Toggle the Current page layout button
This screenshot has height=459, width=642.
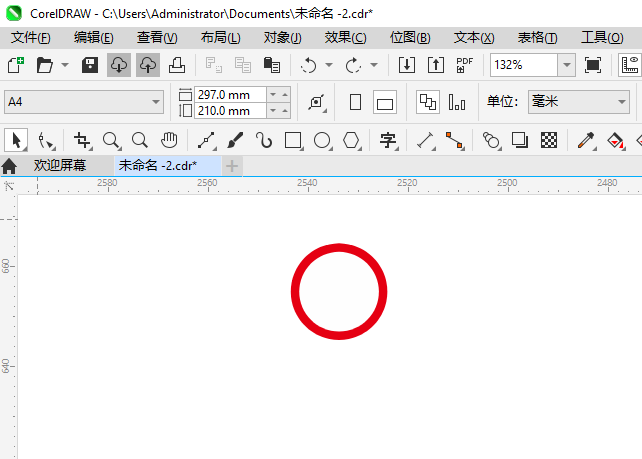pos(457,102)
